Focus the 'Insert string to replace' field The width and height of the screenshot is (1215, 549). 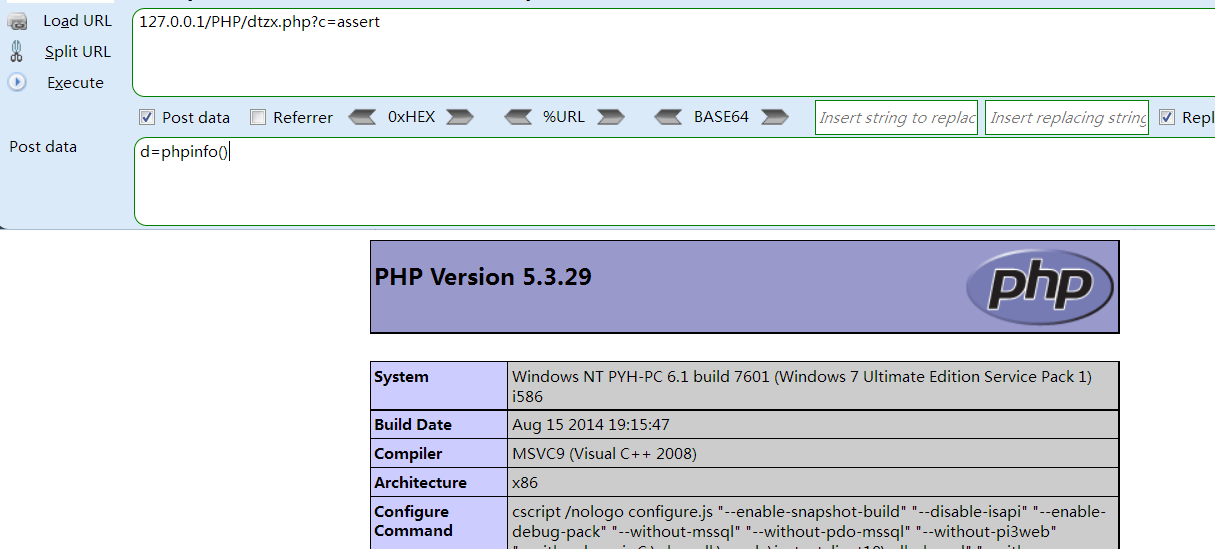(896, 117)
